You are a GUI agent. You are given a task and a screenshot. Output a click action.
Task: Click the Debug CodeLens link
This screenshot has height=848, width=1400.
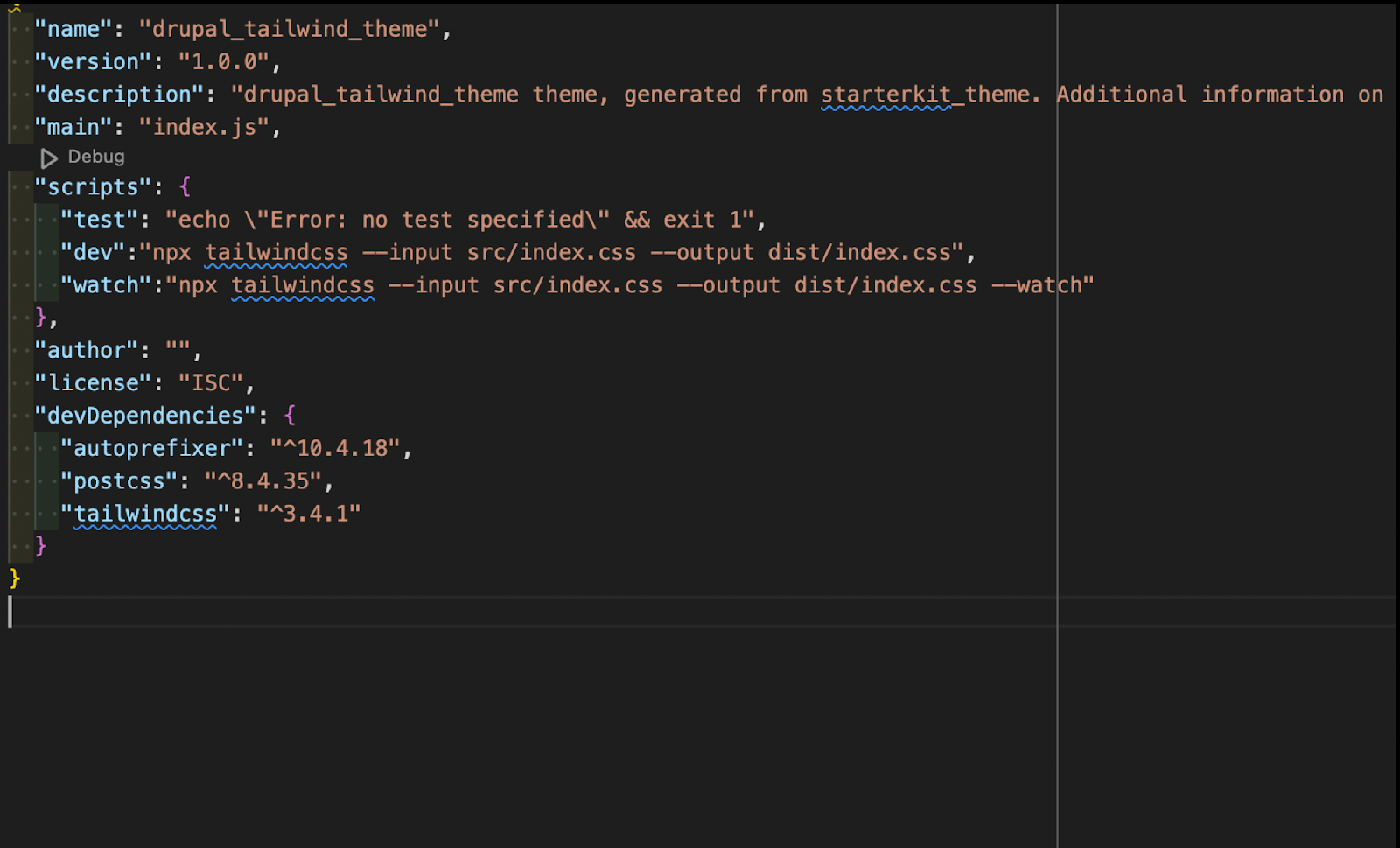(x=96, y=157)
